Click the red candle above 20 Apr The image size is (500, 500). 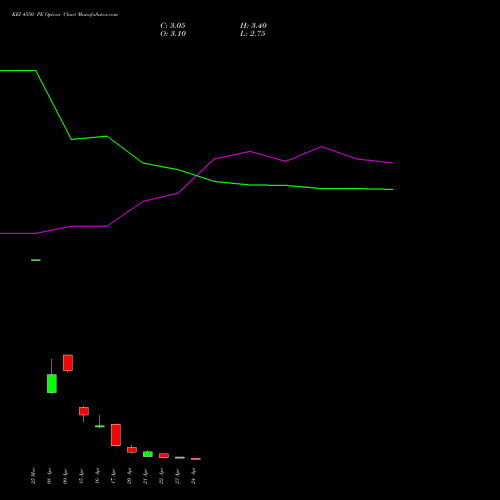[132, 450]
